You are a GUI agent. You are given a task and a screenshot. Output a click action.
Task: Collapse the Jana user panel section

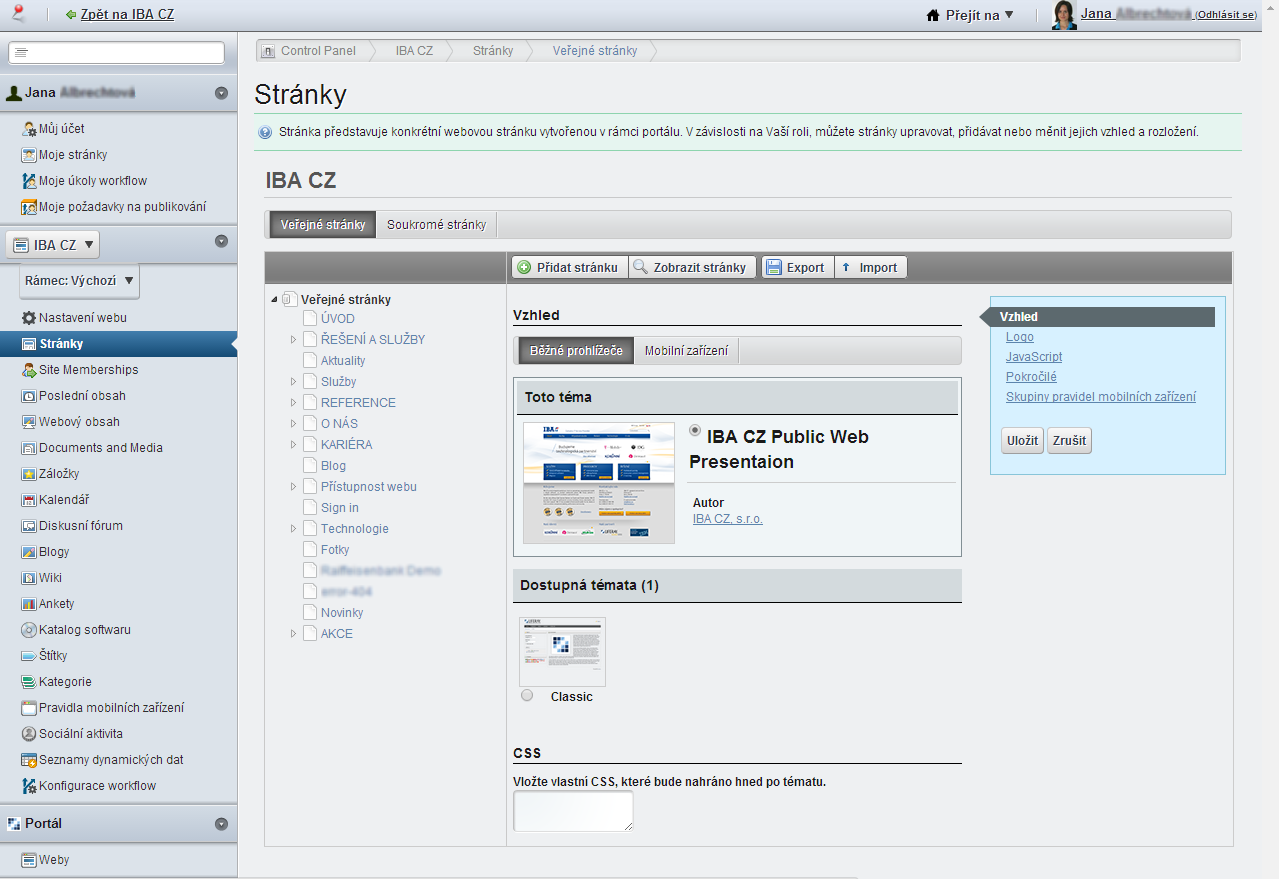221,93
